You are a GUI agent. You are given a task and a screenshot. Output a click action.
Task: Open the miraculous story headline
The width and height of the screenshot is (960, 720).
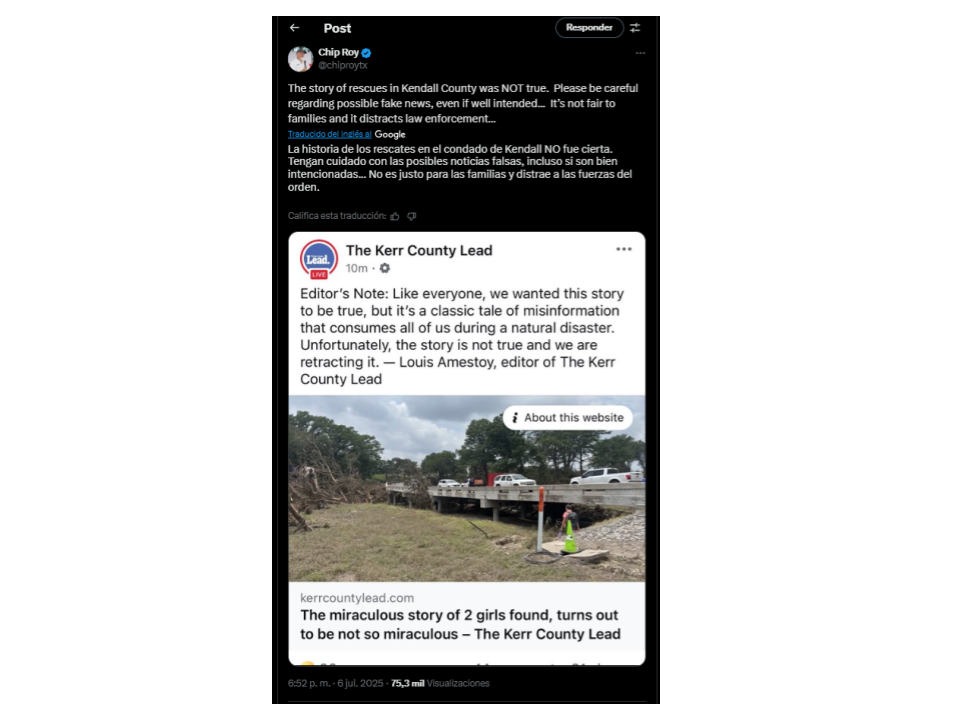460,624
